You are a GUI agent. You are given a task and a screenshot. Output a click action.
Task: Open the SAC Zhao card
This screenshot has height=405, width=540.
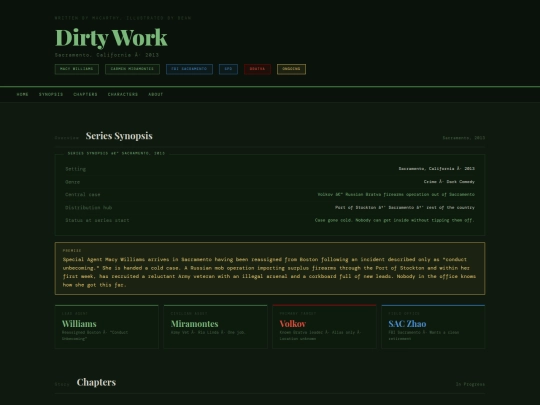coord(433,326)
